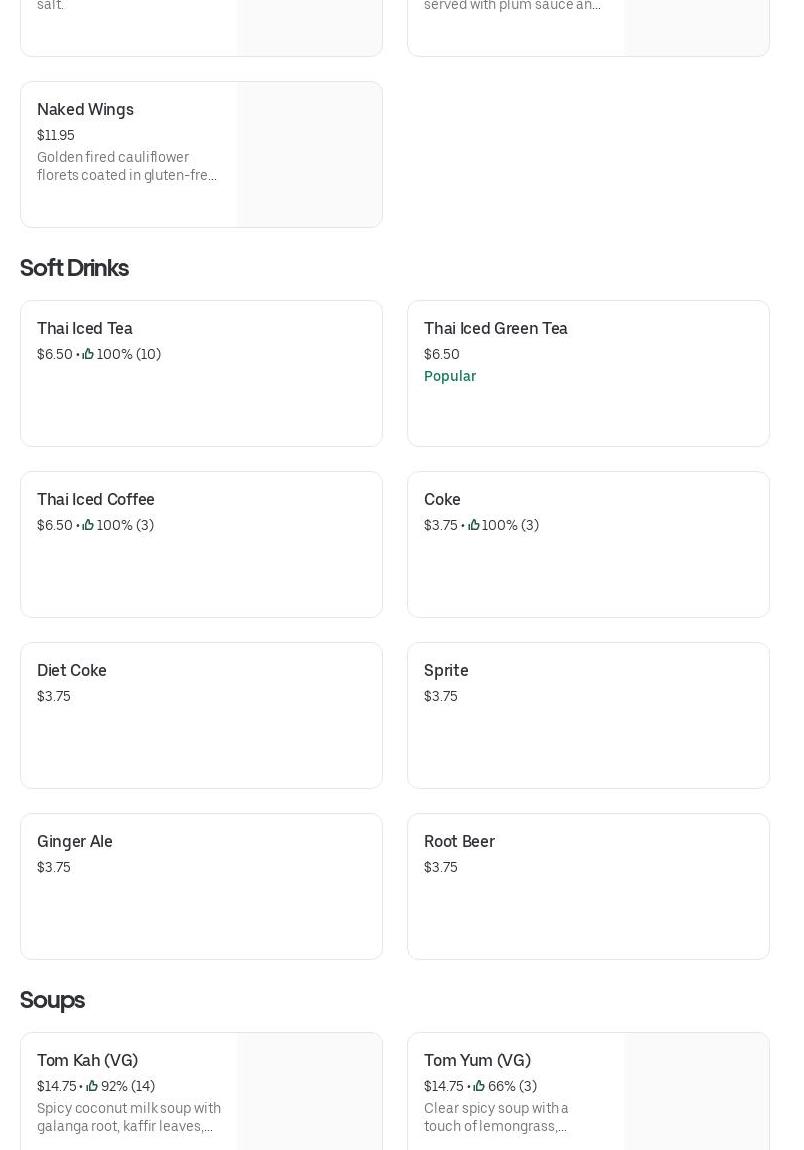Click the Soups section heading
This screenshot has width=804, height=1150.
(x=52, y=1000)
